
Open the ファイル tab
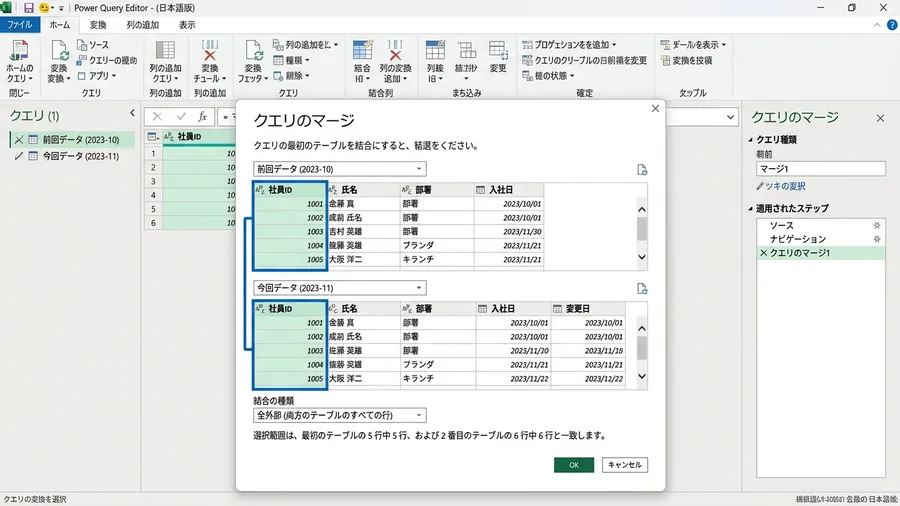[20, 25]
